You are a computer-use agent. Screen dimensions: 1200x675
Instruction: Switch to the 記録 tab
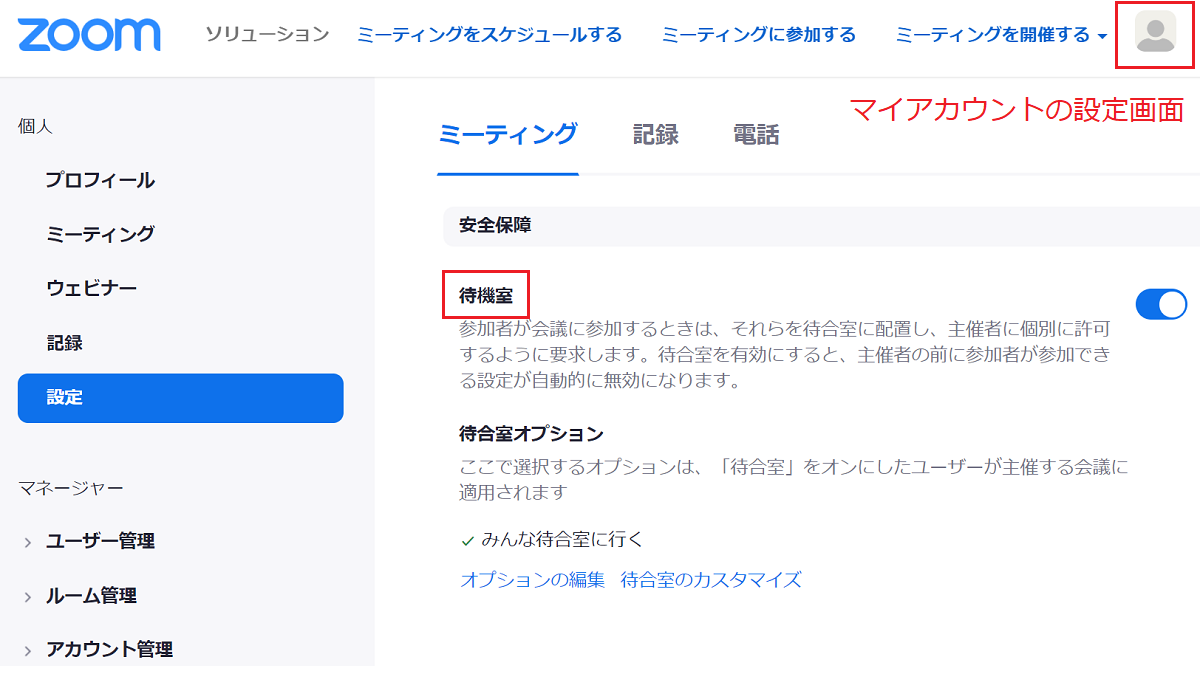click(655, 135)
